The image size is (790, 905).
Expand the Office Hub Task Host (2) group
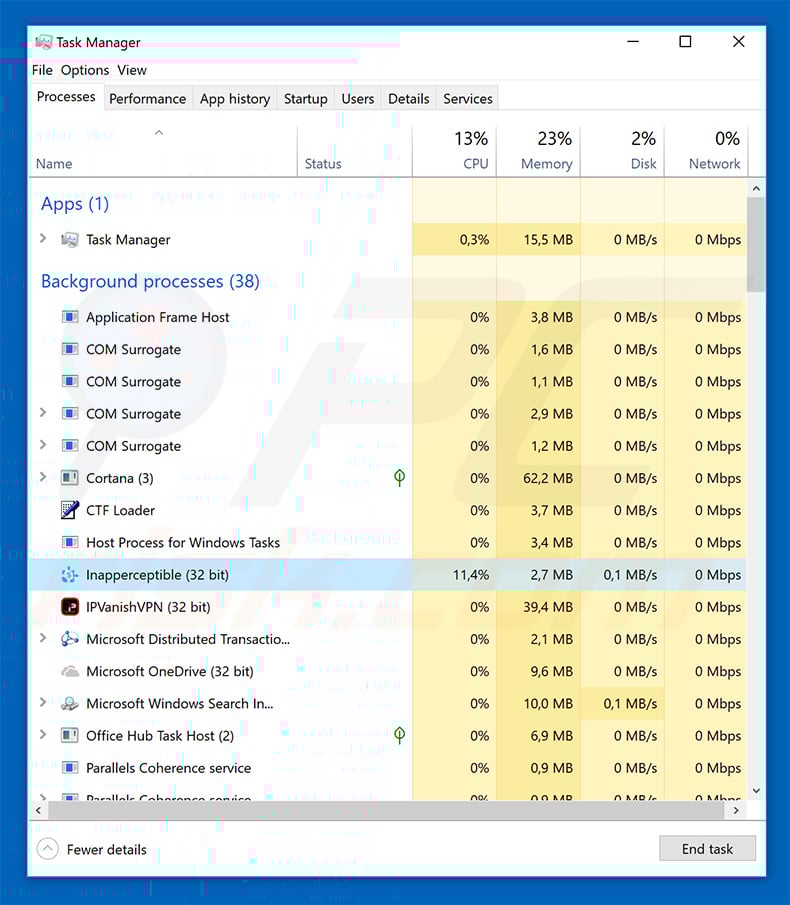click(x=43, y=735)
